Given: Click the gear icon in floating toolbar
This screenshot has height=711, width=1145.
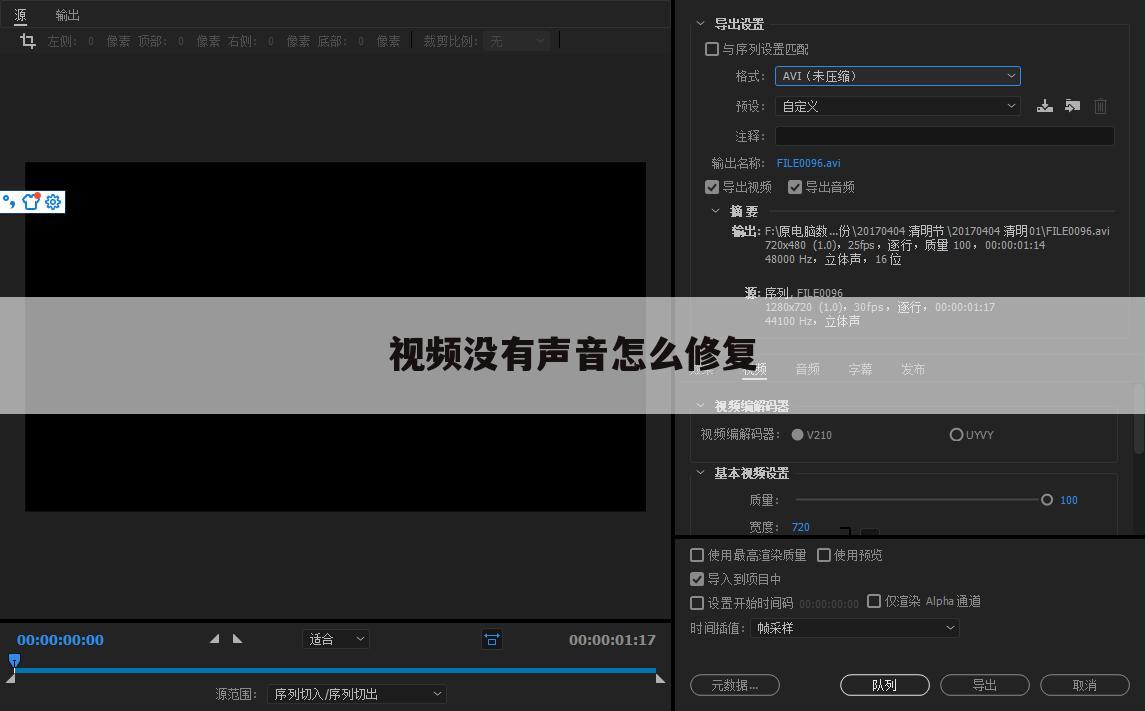Looking at the screenshot, I should (53, 201).
